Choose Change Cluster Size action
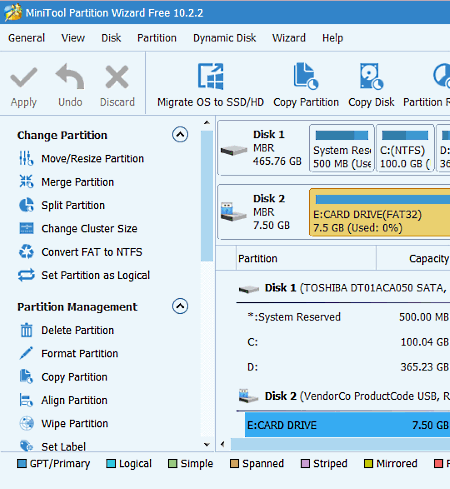 coord(89,229)
